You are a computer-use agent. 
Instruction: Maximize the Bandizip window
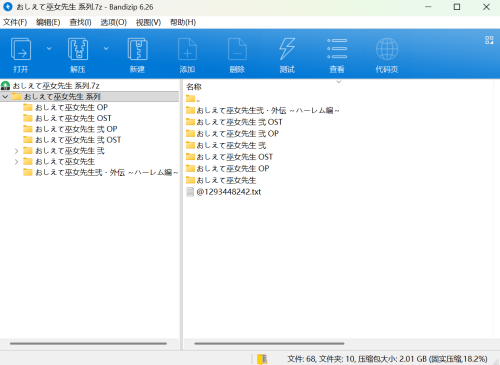point(457,7)
